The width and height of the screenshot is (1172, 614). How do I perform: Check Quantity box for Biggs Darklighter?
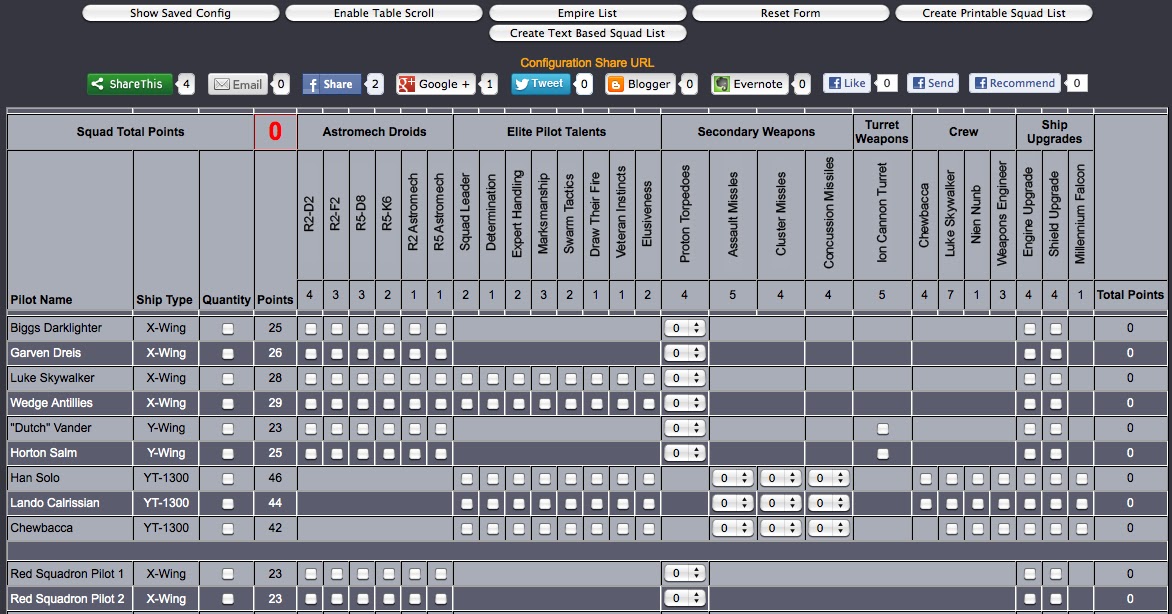coord(228,328)
